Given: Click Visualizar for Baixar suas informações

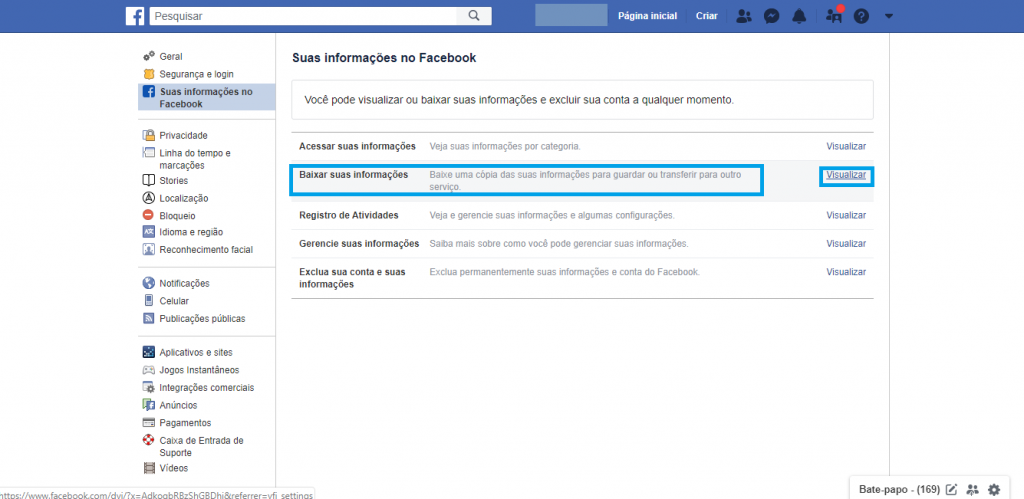Looking at the screenshot, I should [846, 175].
